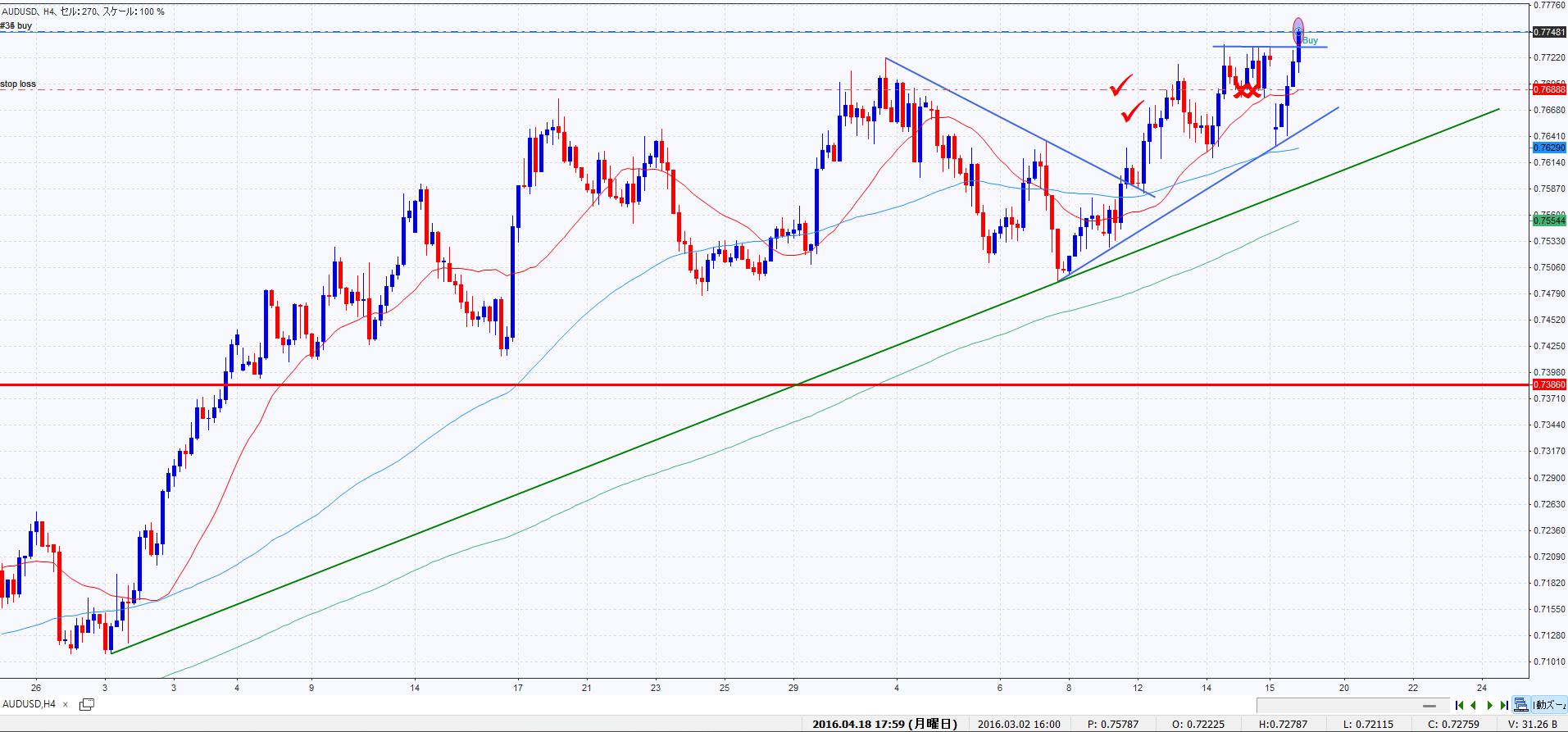Step chart back with the left green arrow
Viewport: 1568px width, 732px height.
pos(1474,705)
